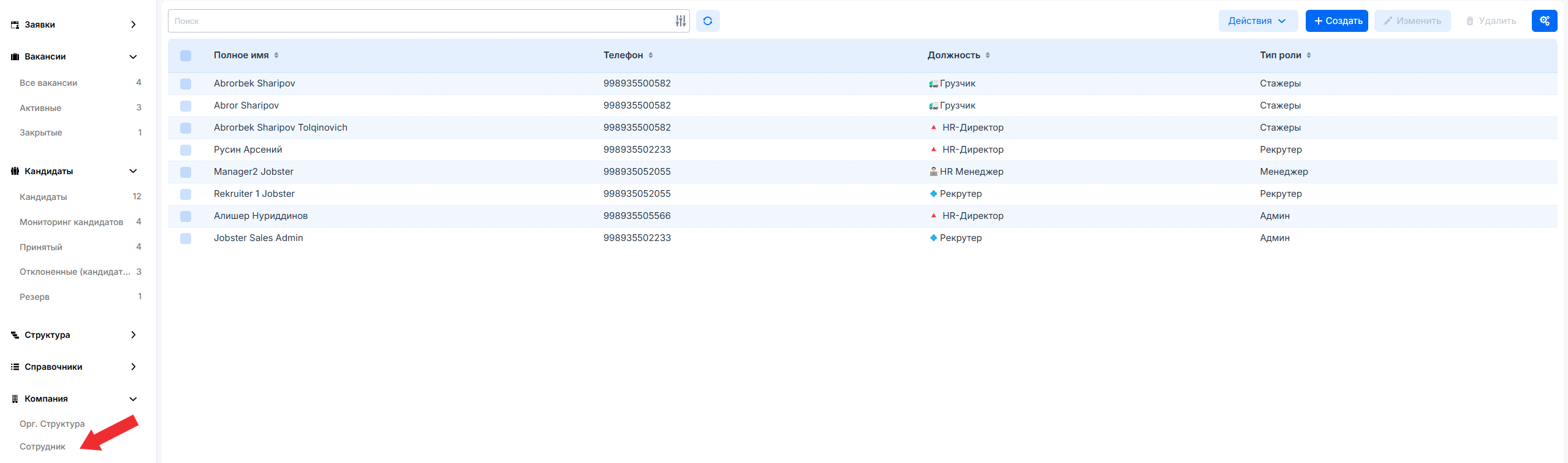Open the Действия dropdown

(x=1257, y=21)
